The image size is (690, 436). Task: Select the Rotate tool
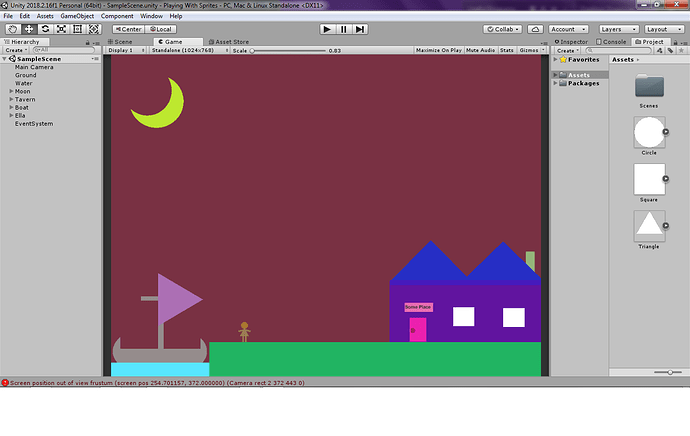(45, 29)
